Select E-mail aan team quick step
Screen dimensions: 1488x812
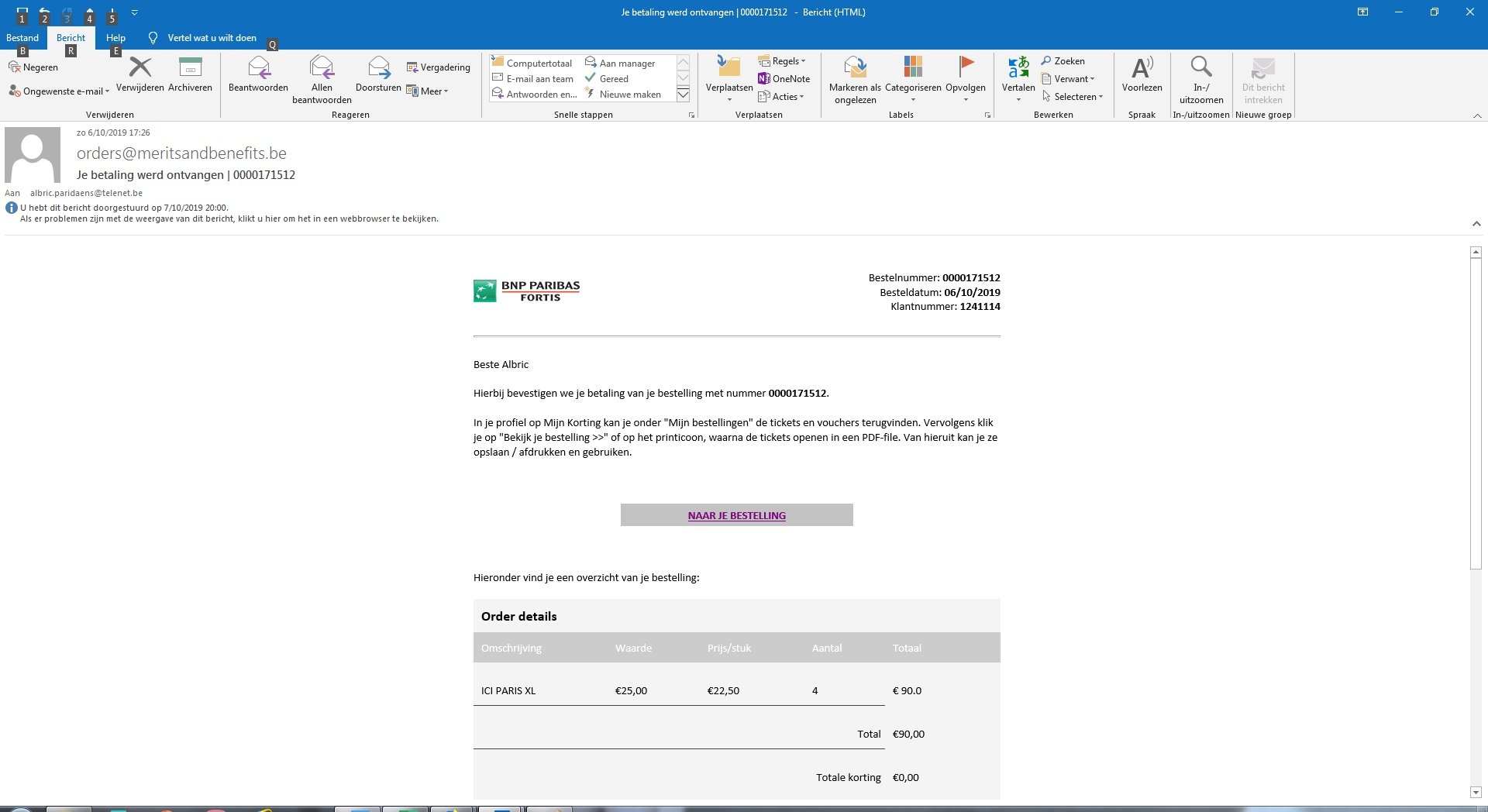click(x=533, y=78)
